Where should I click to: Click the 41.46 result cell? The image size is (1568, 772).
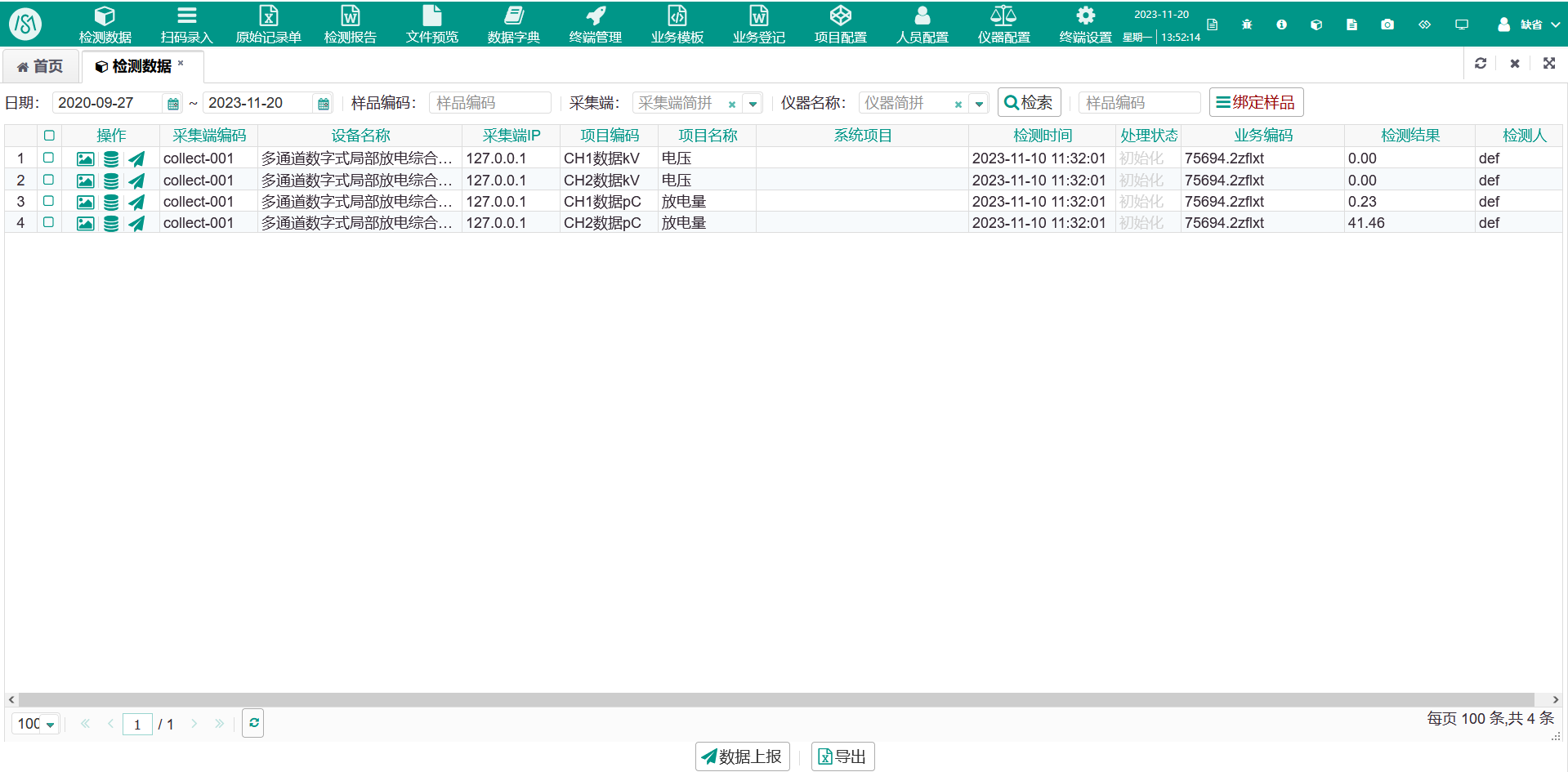click(1409, 223)
